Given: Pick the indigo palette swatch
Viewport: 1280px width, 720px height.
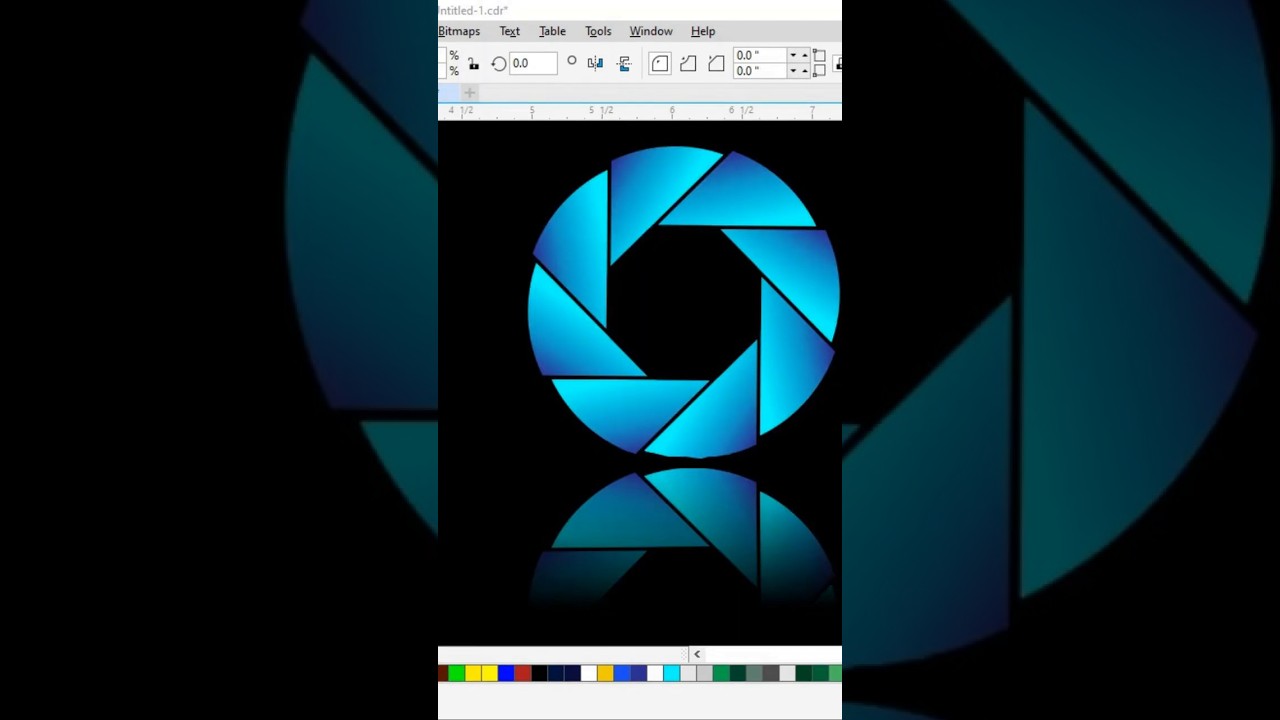Looking at the screenshot, I should 639,673.
